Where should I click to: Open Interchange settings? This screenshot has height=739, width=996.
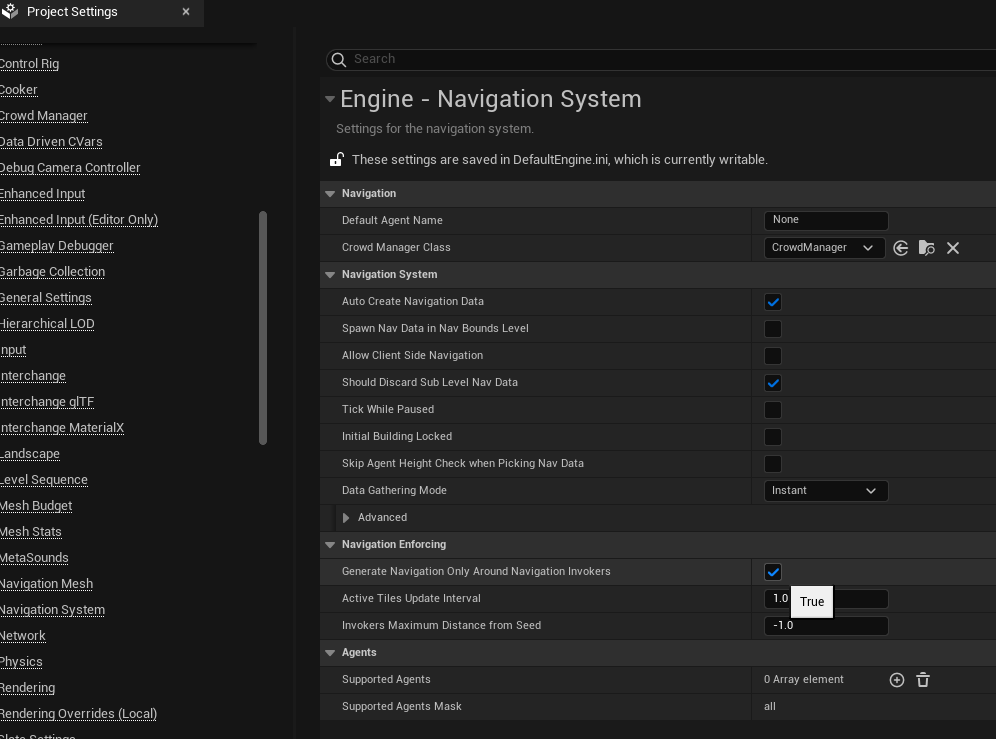[32, 376]
